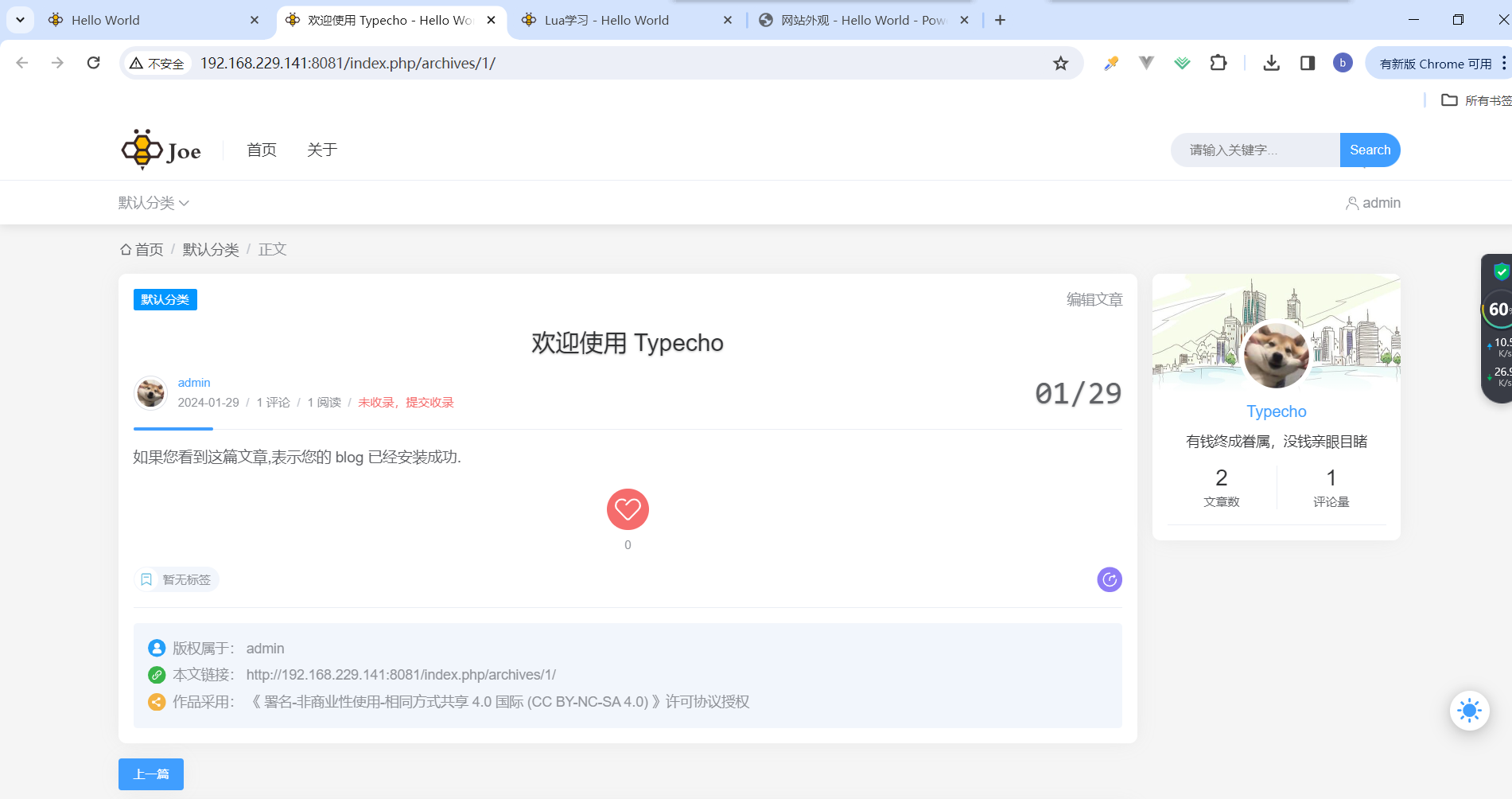Click the sidebar Shiba avatar image
The height and width of the screenshot is (799, 1512).
(1276, 355)
